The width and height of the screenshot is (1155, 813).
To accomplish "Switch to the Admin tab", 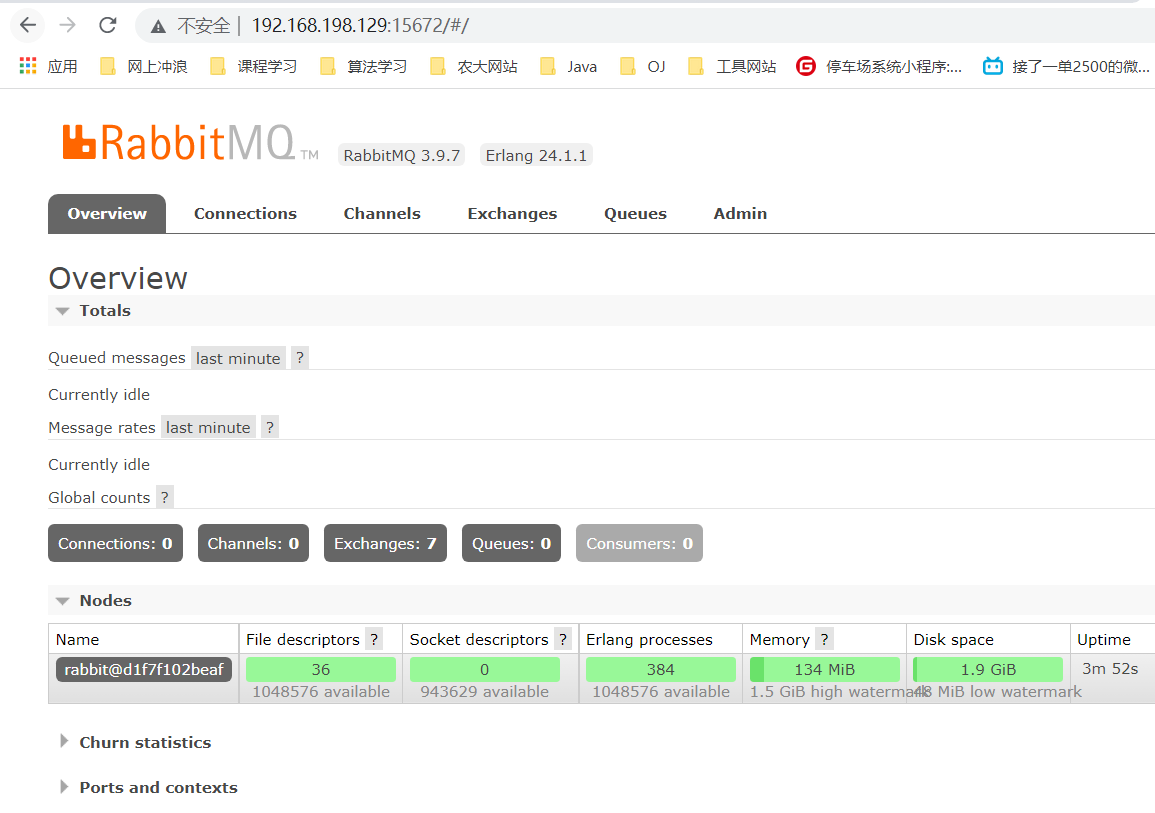I will [740, 214].
